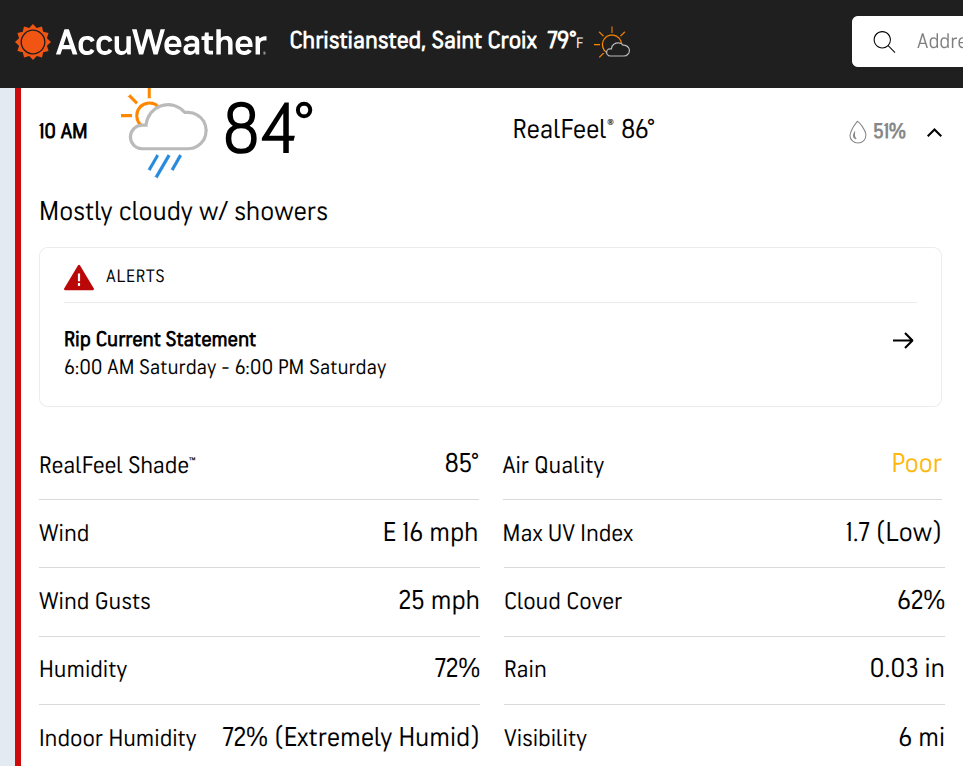Click the header partly sunny weather icon

coord(612,43)
